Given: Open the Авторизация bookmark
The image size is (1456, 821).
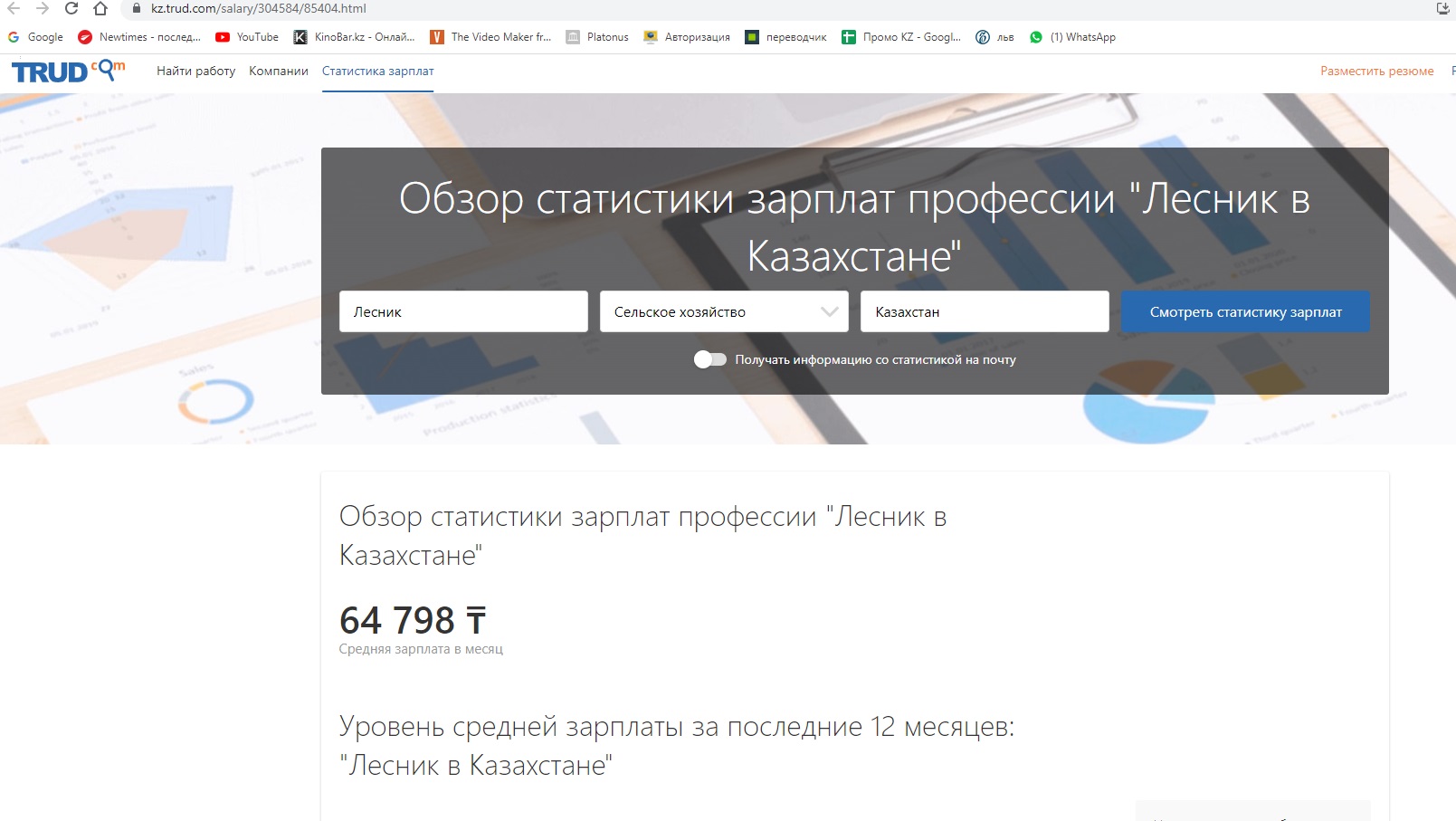Looking at the screenshot, I should 687,37.
